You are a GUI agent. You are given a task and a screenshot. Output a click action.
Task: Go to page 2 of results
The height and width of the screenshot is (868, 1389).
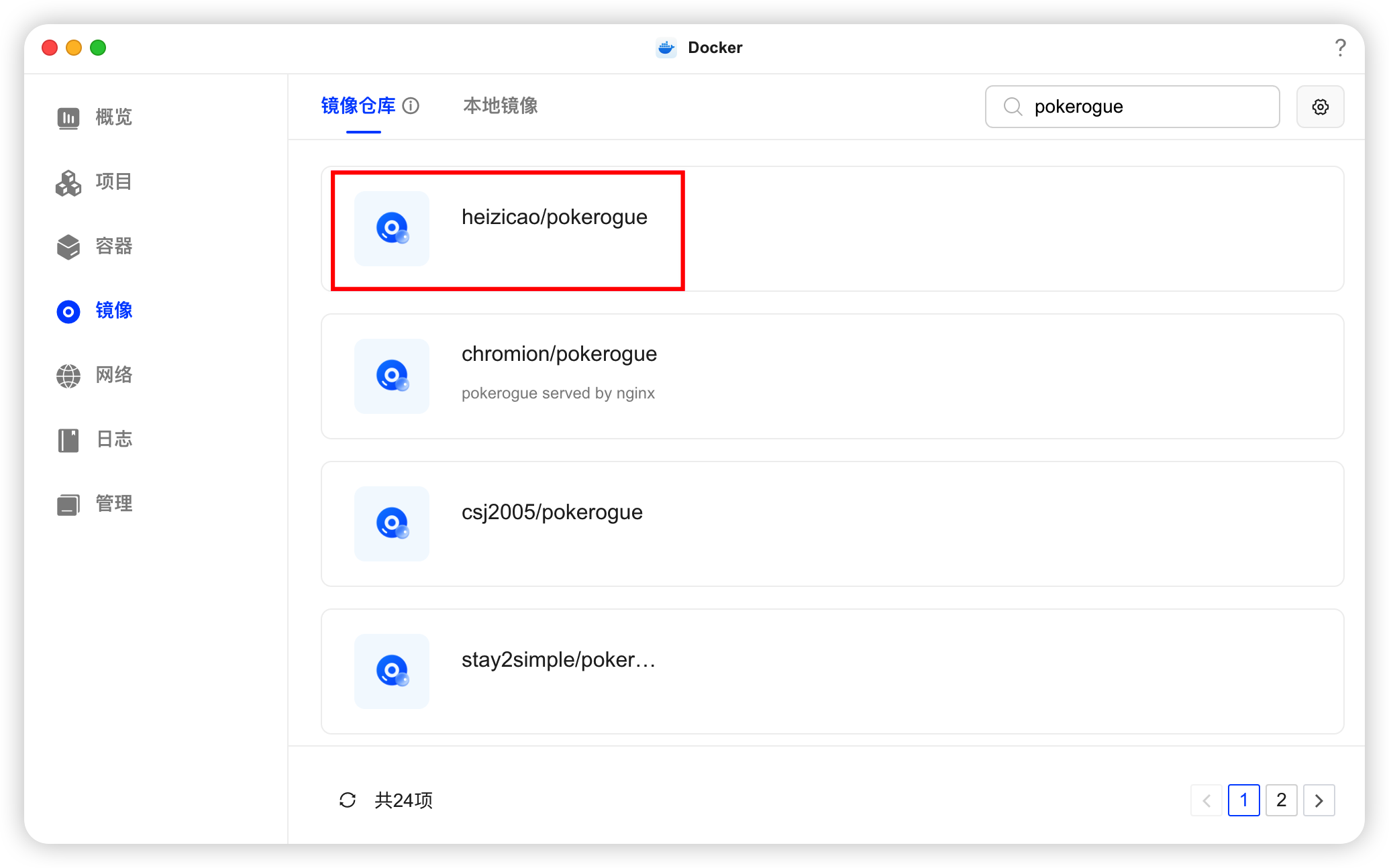pyautogui.click(x=1281, y=800)
